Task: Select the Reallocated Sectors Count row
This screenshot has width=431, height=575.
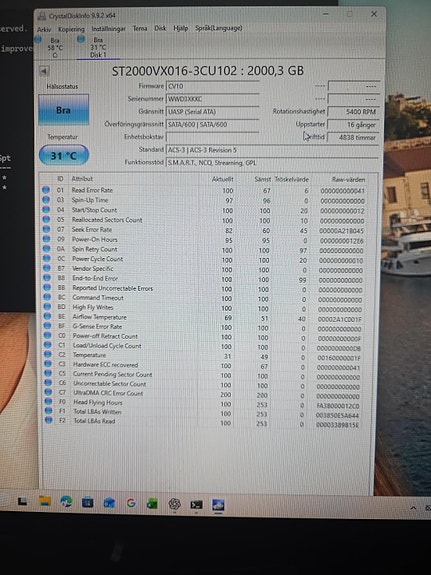Action: 204,220
